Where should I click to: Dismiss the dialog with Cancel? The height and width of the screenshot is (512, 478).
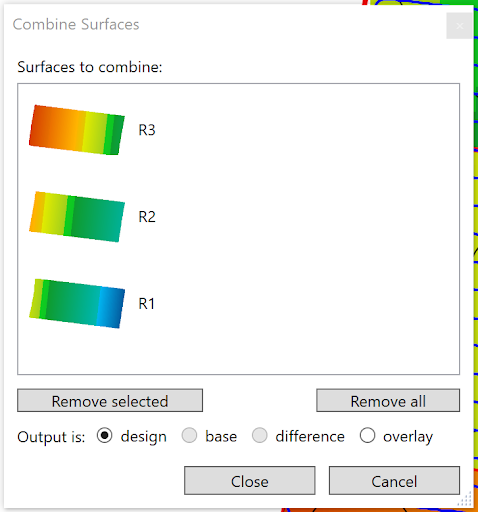[394, 481]
